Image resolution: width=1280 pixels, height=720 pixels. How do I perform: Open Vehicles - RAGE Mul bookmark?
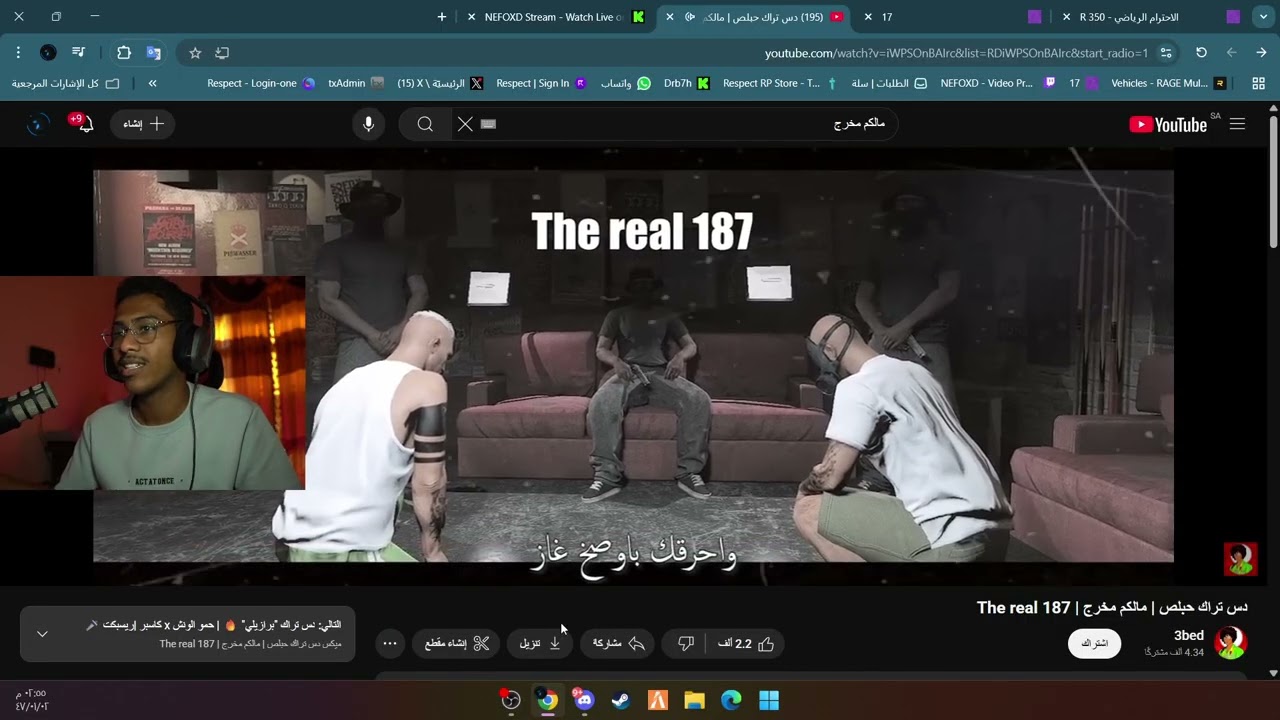[x=1168, y=83]
